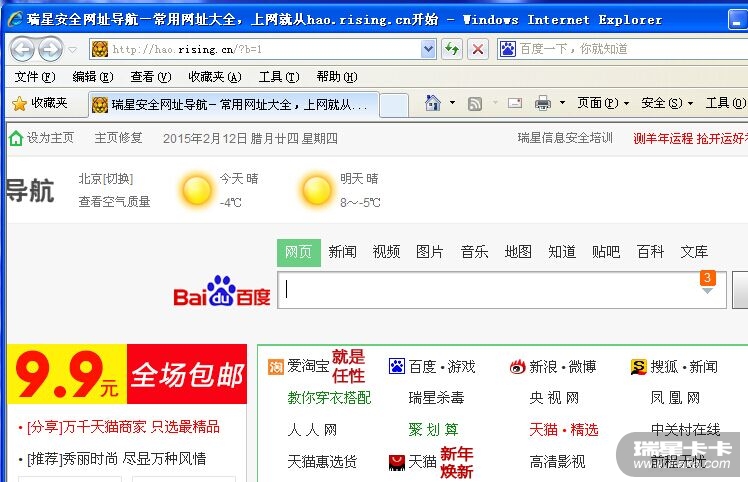Open 央视网 link
Image resolution: width=748 pixels, height=482 pixels.
point(554,398)
